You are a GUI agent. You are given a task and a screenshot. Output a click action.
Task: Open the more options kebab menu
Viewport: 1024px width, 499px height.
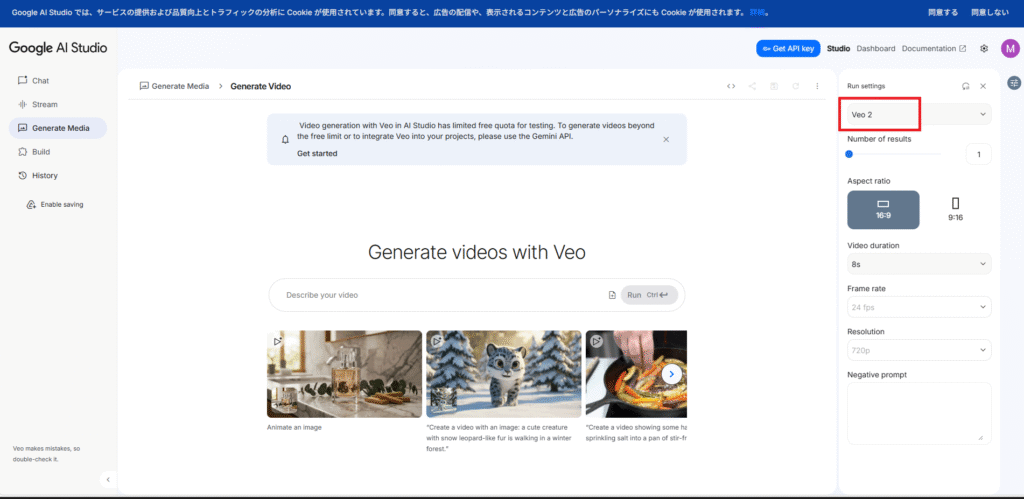pos(817,86)
